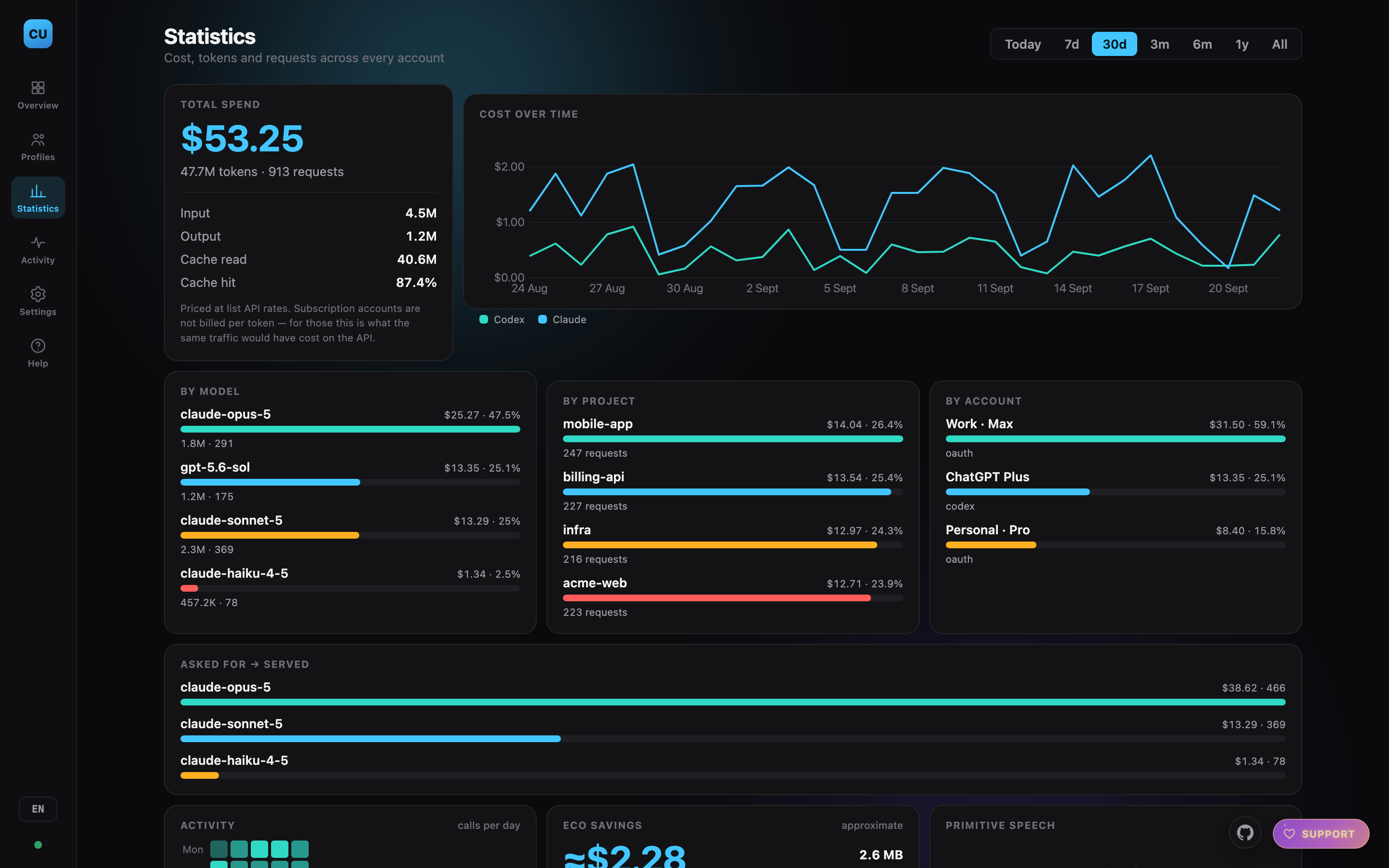
Task: Click the Cache hit 87.4% value
Action: 416,283
